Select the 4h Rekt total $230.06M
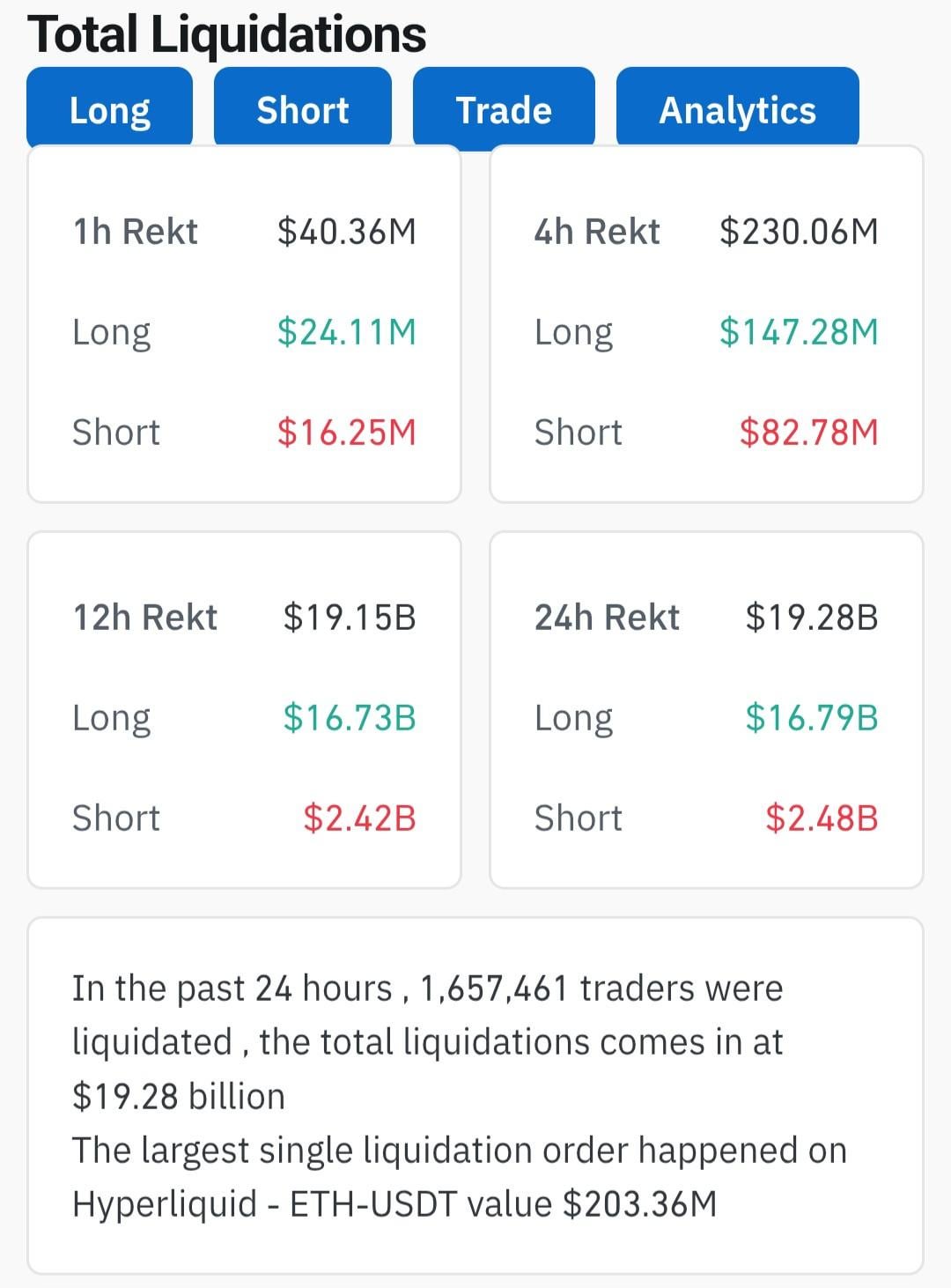 (x=799, y=232)
